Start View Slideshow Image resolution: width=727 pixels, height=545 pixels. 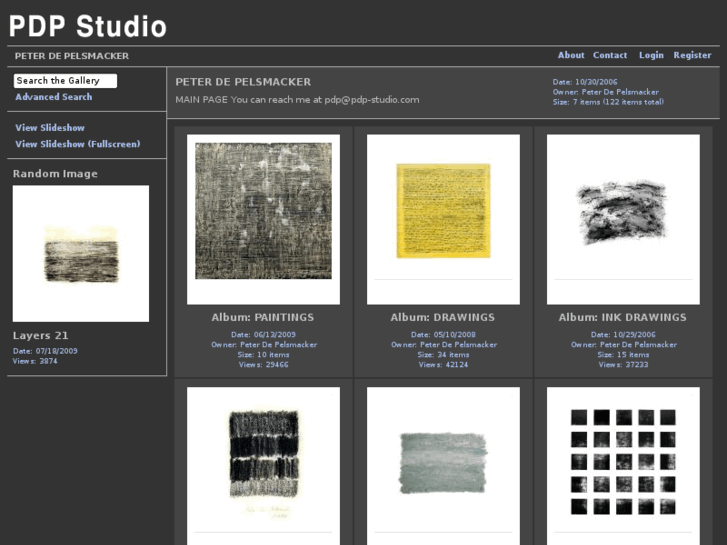point(50,128)
